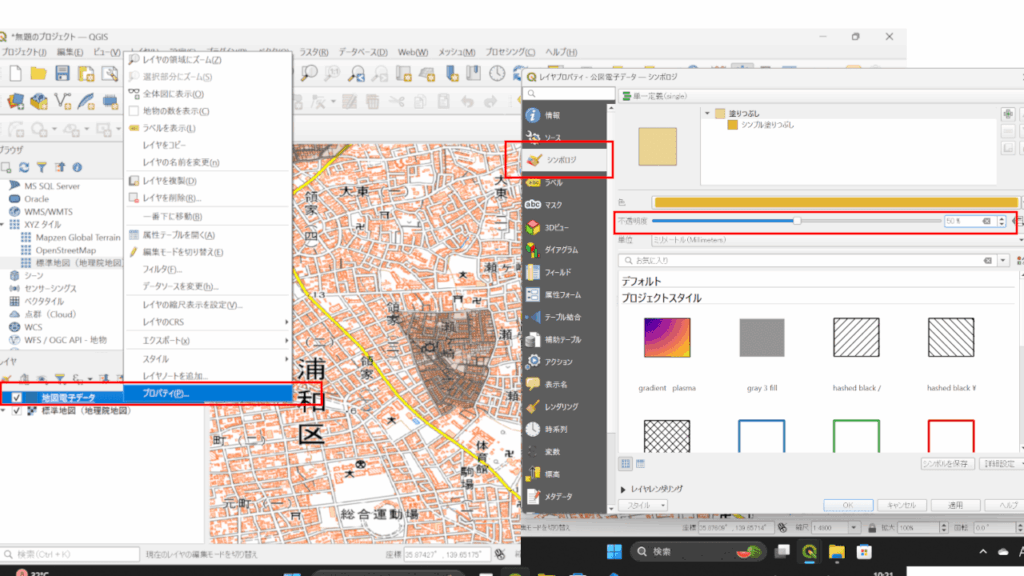1024x576 pixels.
Task: Toggle visibility checkbox of 地図電子データ layer
Action: coord(16,398)
